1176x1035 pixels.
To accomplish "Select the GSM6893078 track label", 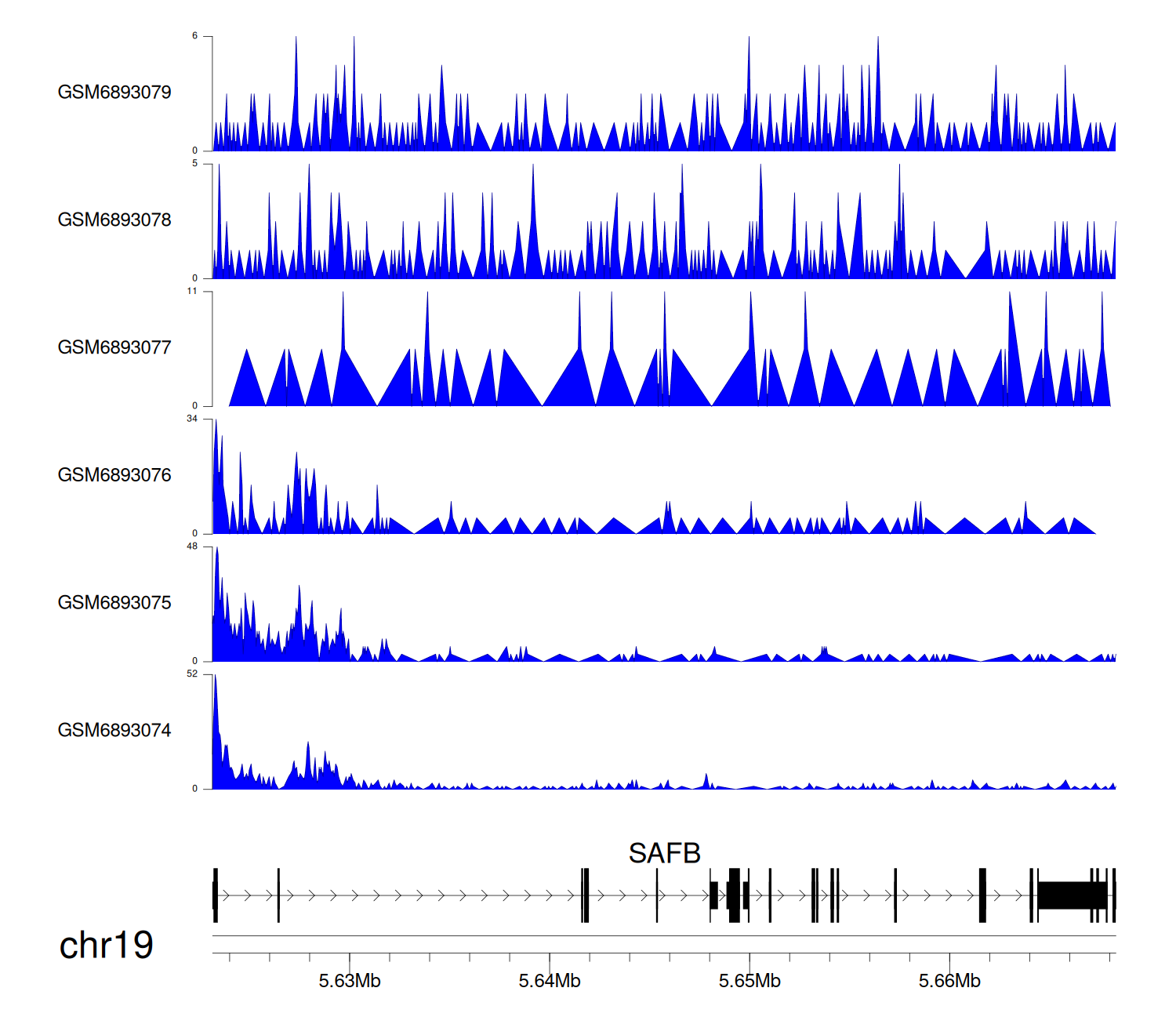I will coord(114,220).
